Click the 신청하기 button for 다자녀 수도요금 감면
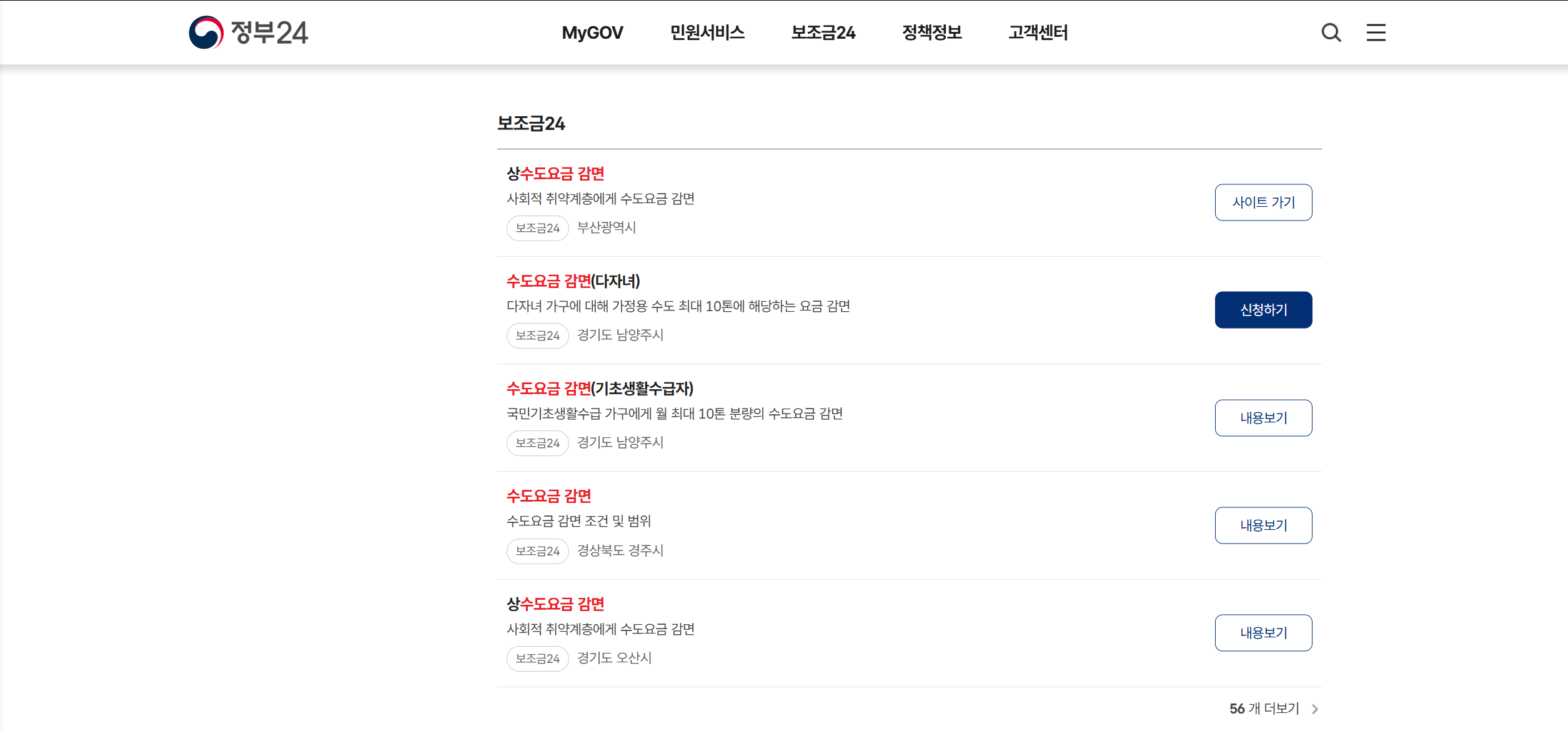Viewport: 1568px width, 731px height. (1263, 309)
